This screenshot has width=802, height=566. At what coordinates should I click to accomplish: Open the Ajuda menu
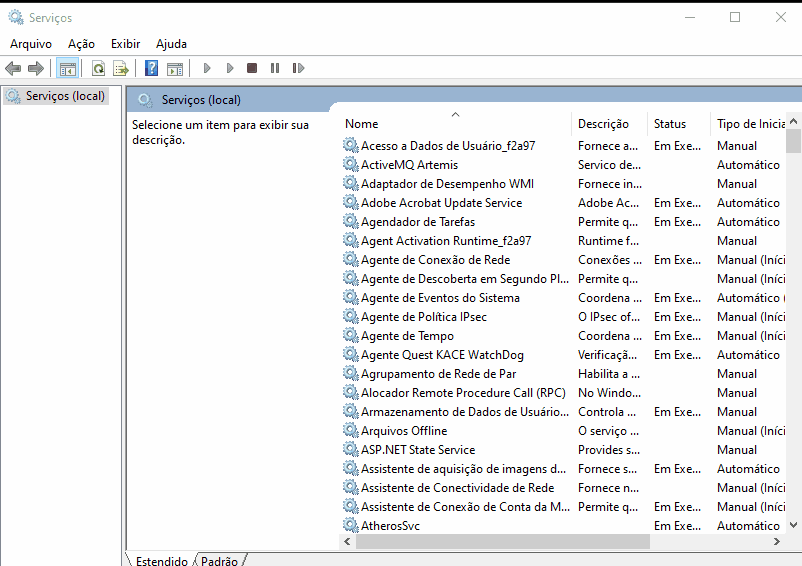click(x=171, y=44)
